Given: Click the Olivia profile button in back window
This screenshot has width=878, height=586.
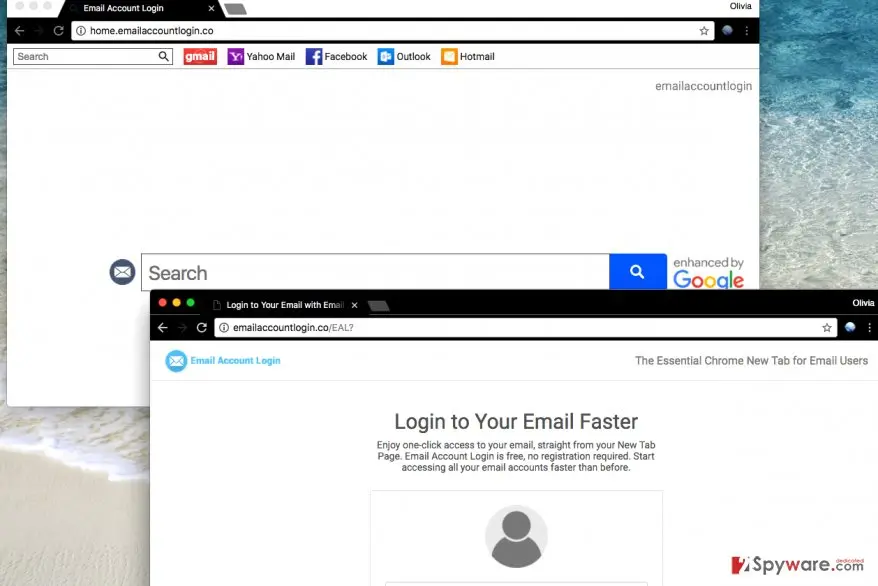Looking at the screenshot, I should [740, 6].
